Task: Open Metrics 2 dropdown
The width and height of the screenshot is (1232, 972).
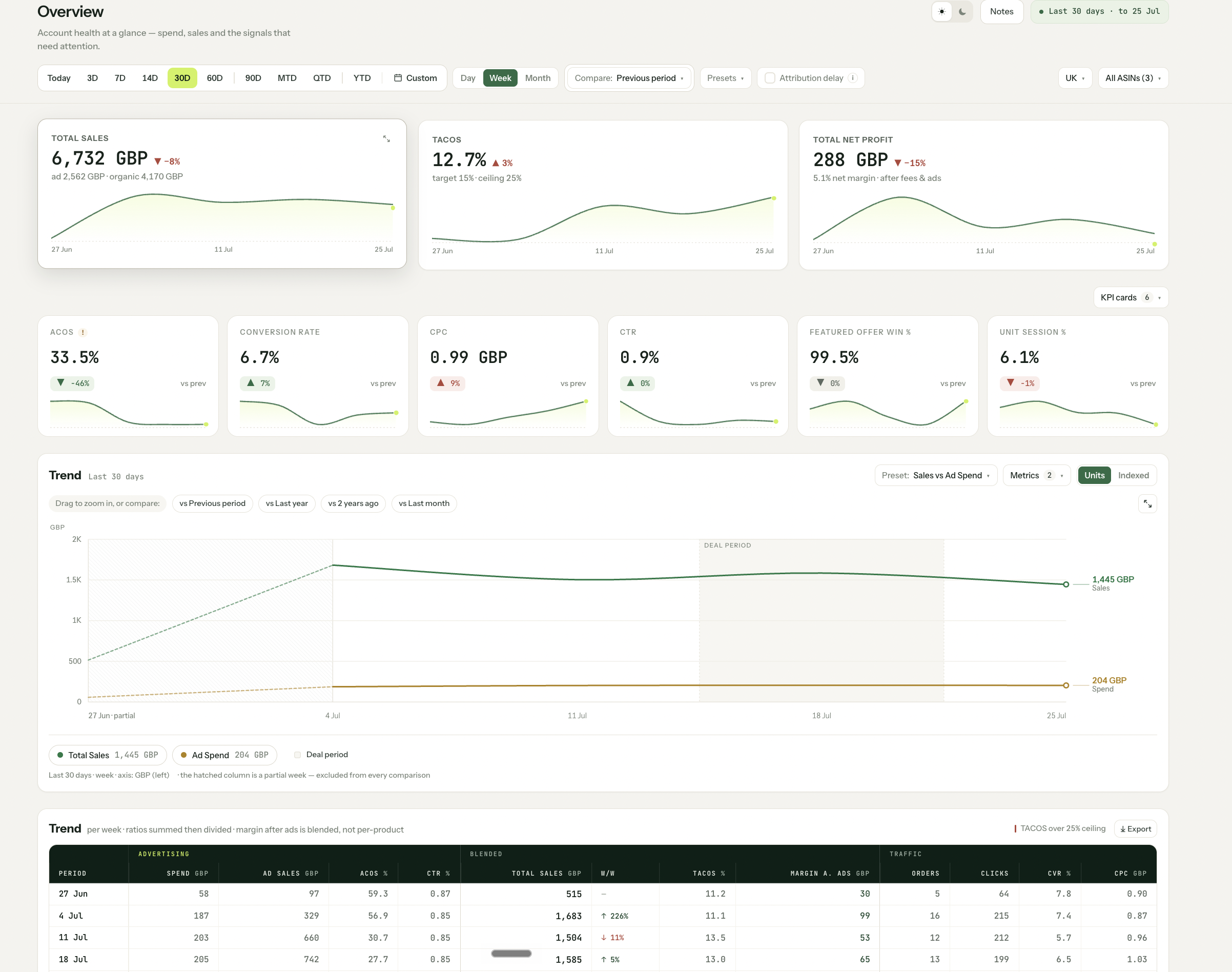Action: [1036, 475]
